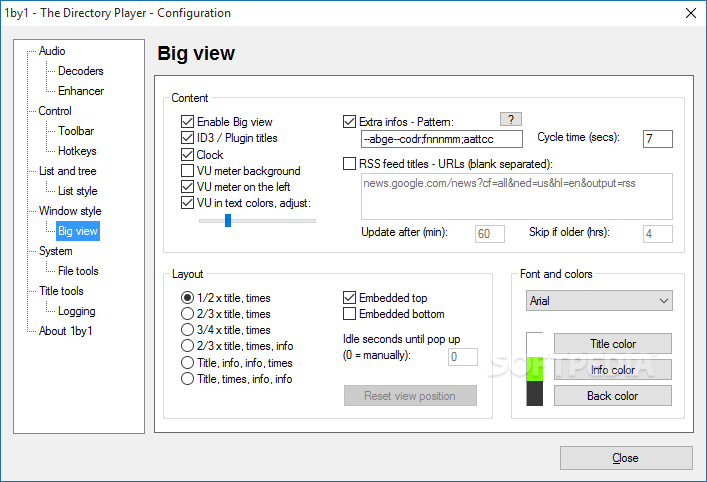Open About 1by1 page
Image resolution: width=707 pixels, height=482 pixels.
point(65,331)
